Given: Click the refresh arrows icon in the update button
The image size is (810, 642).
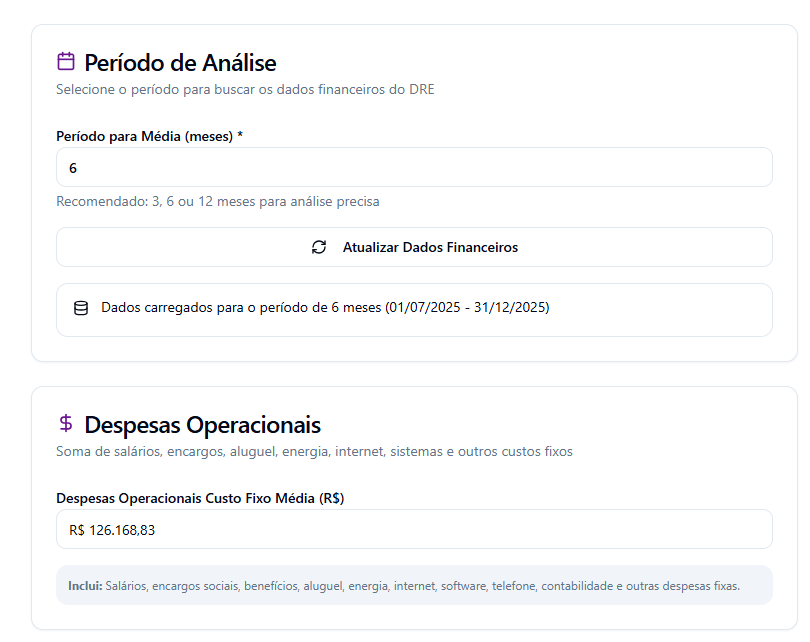Looking at the screenshot, I should point(319,247).
